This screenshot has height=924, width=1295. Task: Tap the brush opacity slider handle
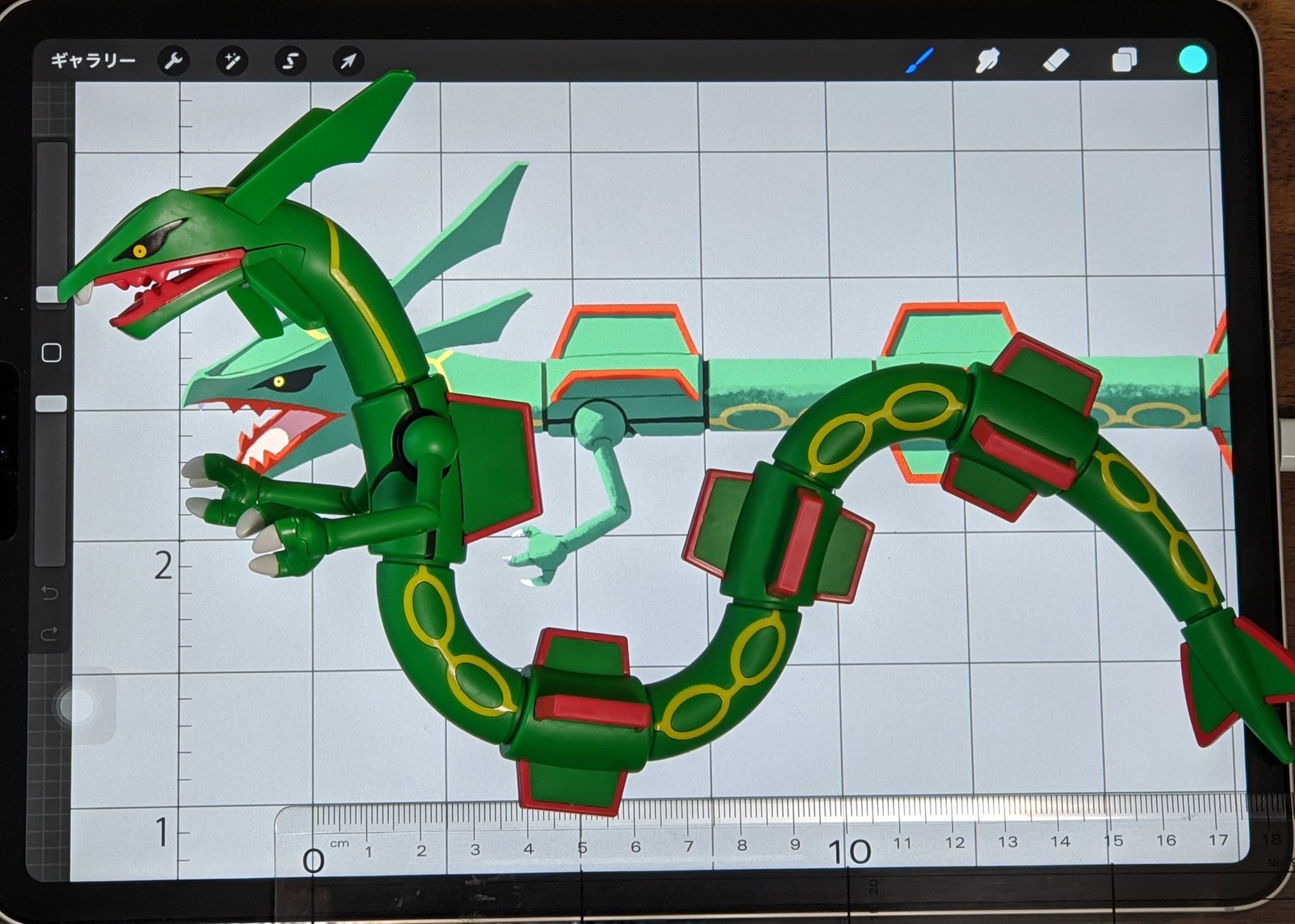pyautogui.click(x=51, y=404)
